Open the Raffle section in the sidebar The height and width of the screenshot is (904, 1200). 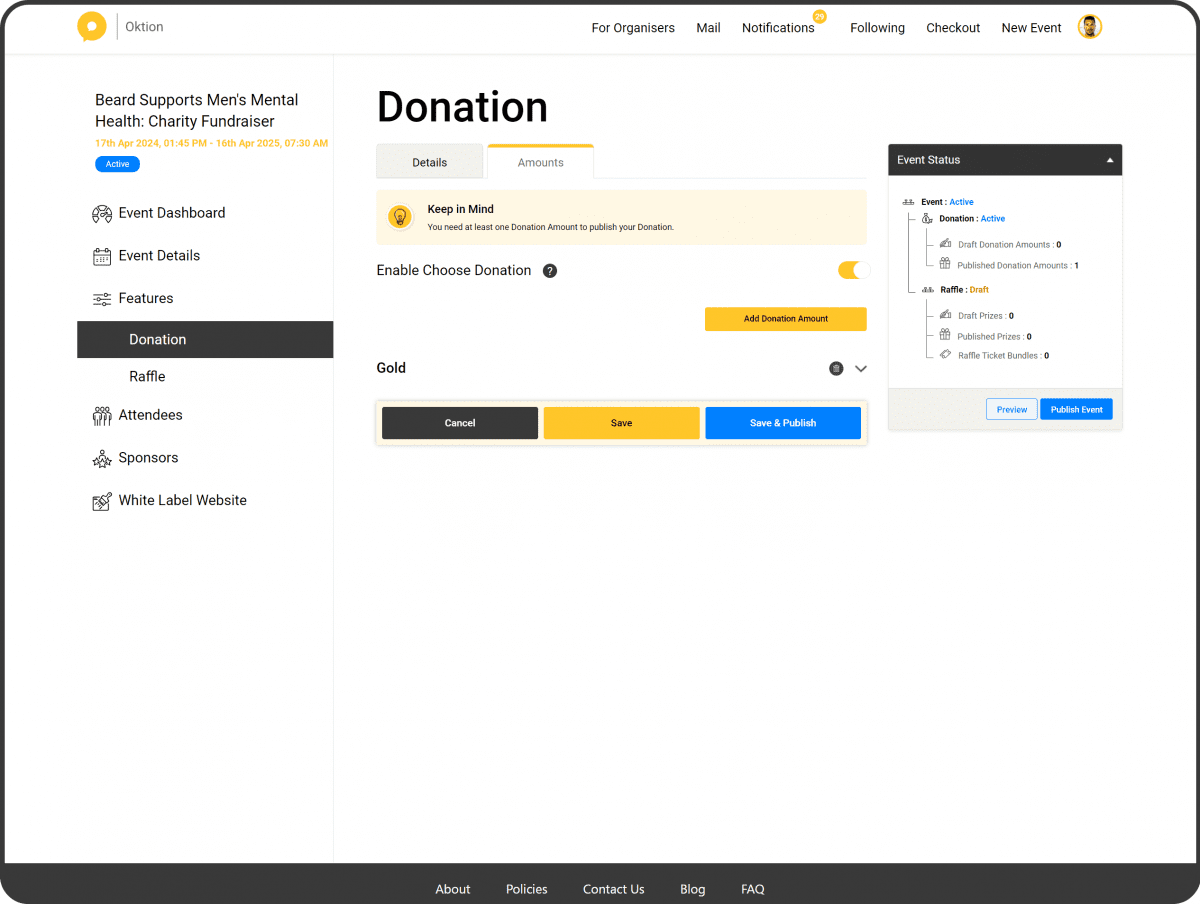(147, 376)
